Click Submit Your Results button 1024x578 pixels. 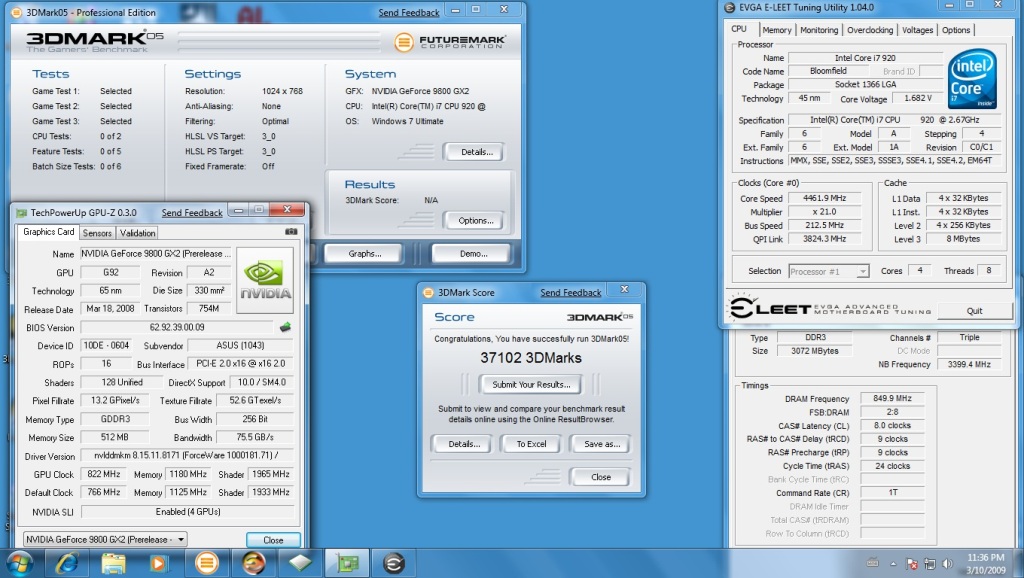point(531,385)
